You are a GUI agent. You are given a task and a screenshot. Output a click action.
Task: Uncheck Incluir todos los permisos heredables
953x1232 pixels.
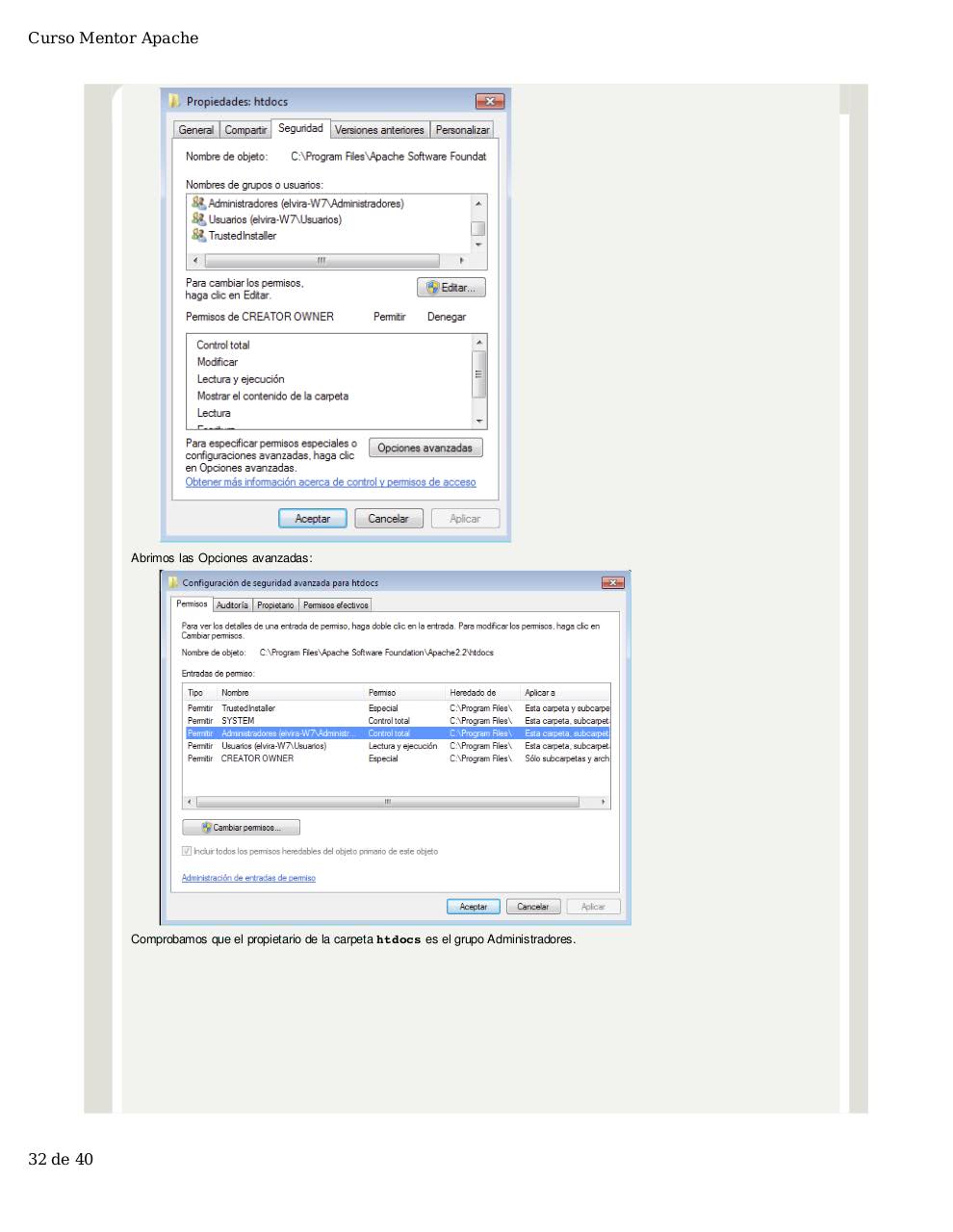click(187, 851)
